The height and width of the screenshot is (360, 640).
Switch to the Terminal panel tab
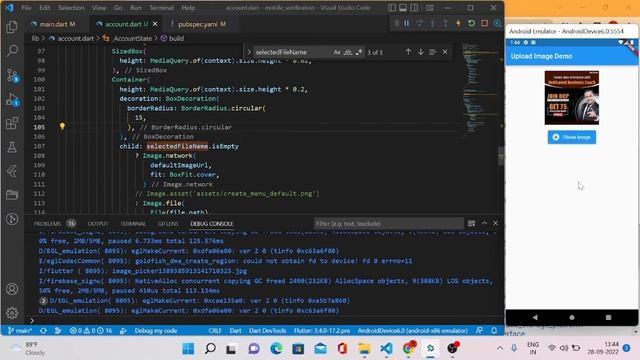[133, 224]
